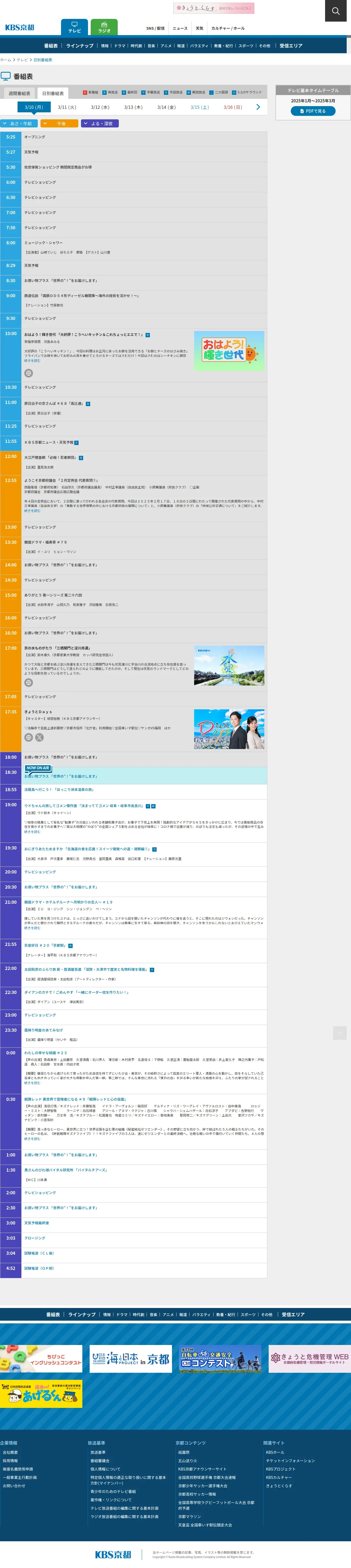Open KBSホール footer link

275,1452
